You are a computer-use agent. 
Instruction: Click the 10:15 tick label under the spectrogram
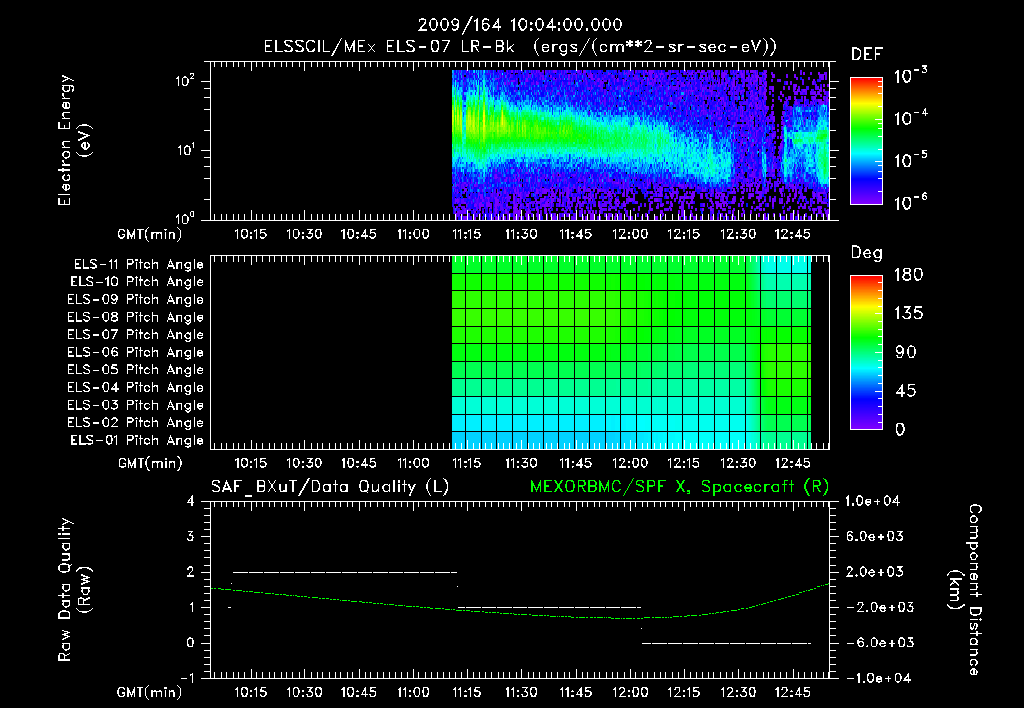click(250, 234)
